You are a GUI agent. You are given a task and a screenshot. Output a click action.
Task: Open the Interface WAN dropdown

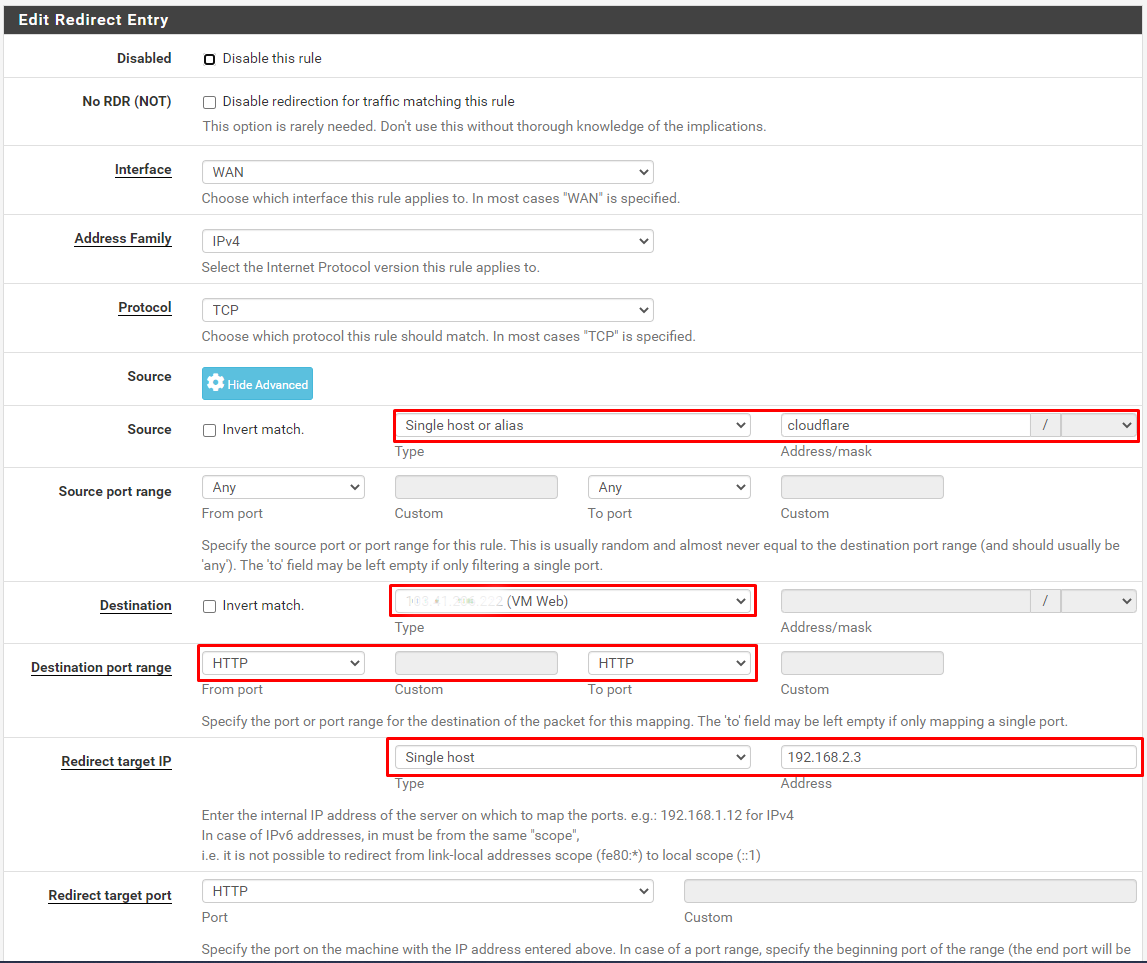click(427, 172)
